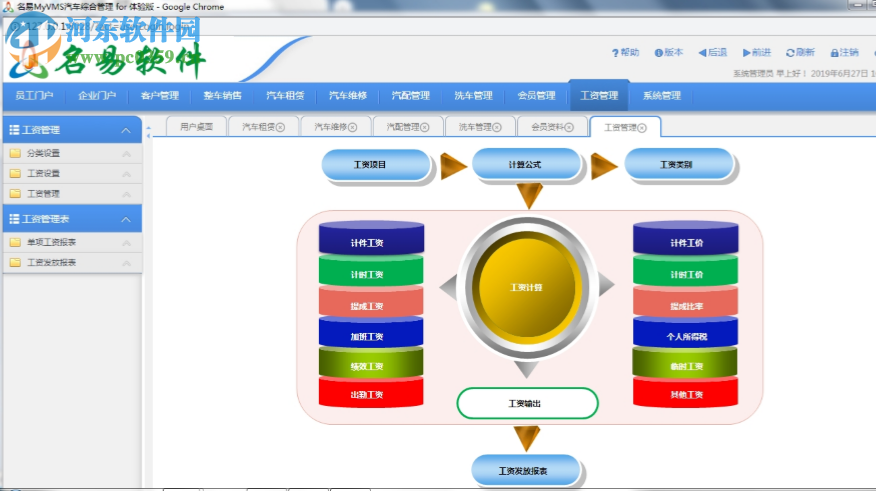Select the 提成比率 block
The image size is (876, 497).
point(685,303)
